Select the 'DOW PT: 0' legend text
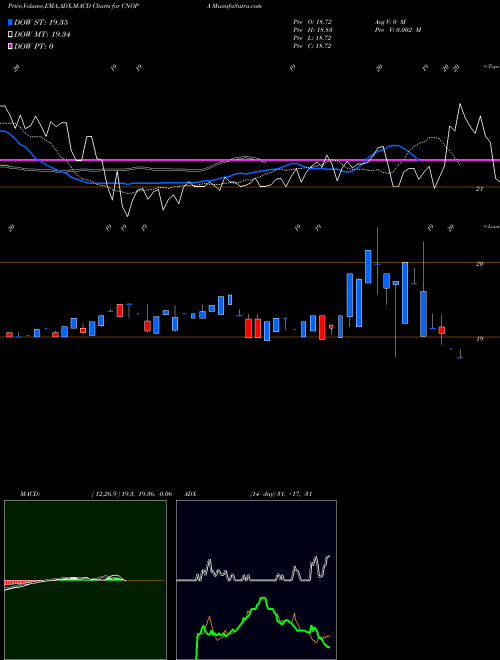This screenshot has width=500, height=660. (x=34, y=46)
